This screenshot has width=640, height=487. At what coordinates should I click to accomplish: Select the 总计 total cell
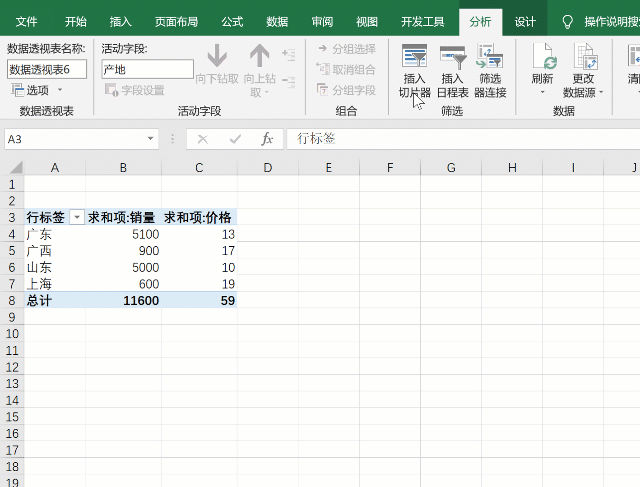(x=55, y=300)
